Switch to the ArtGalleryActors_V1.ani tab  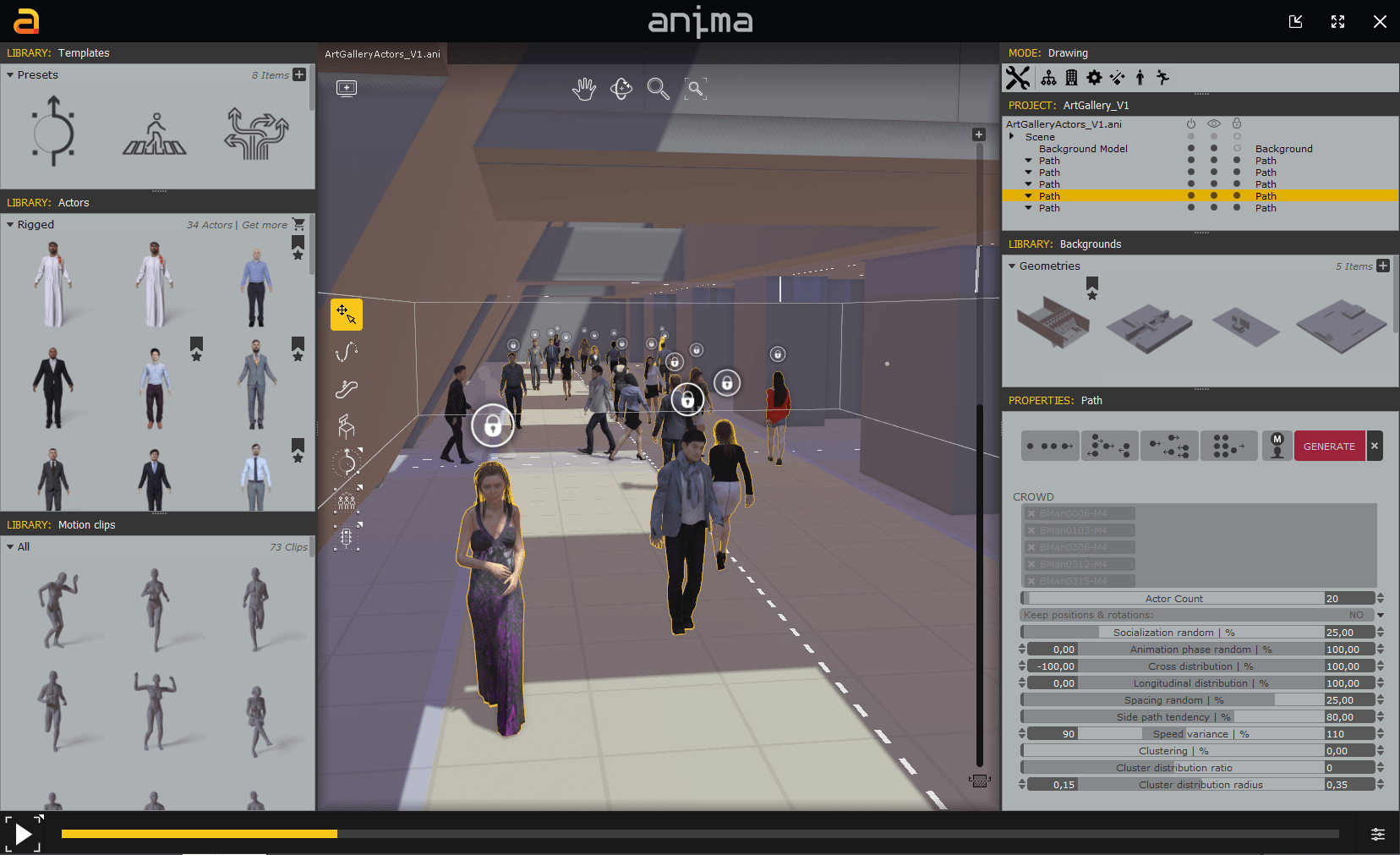pos(382,53)
